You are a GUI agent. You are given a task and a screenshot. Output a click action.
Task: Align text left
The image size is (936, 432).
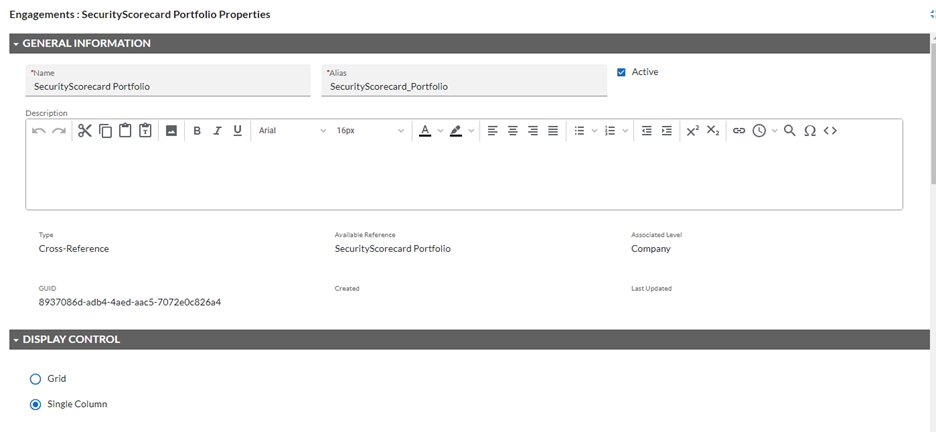pos(492,131)
